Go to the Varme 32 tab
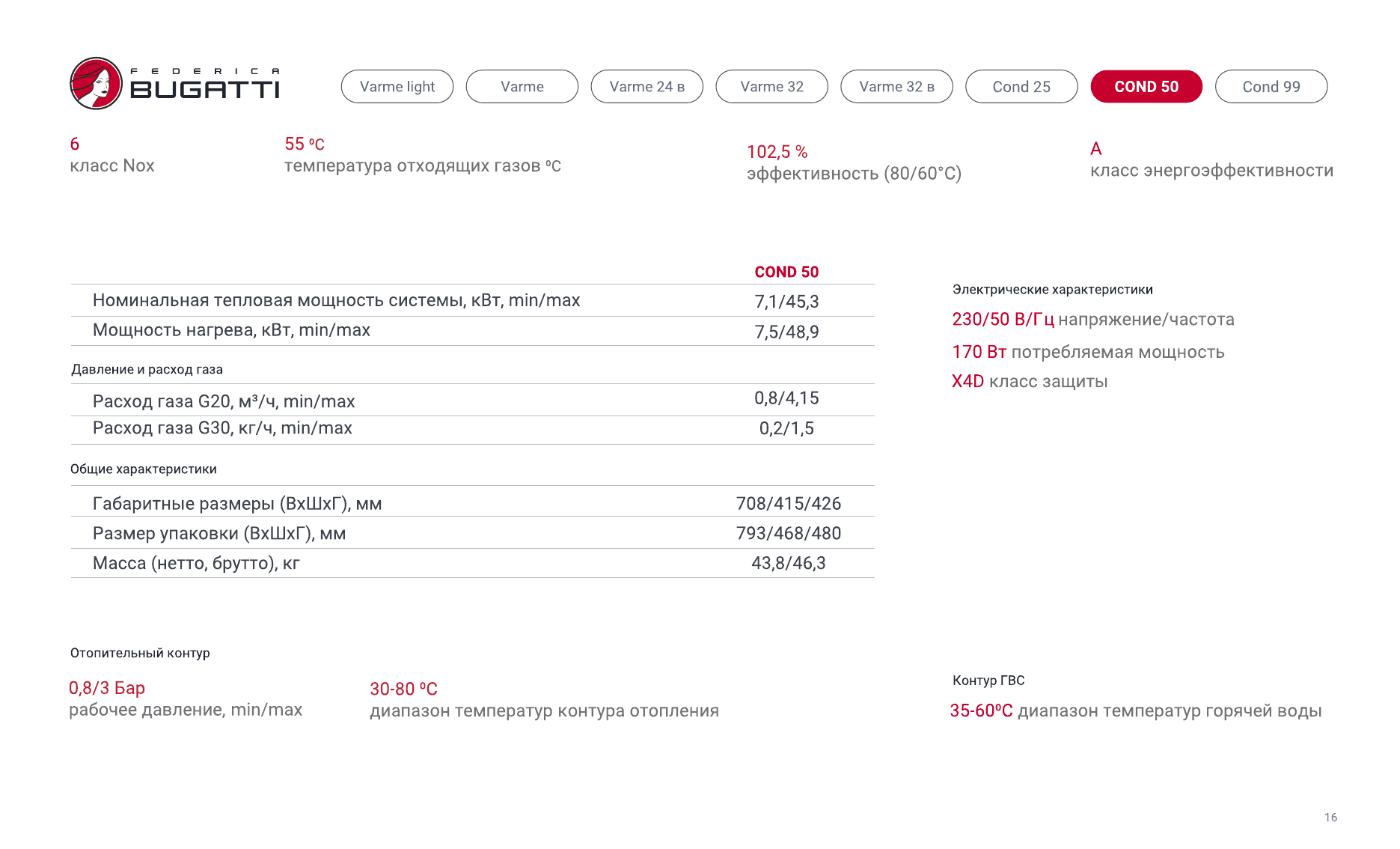This screenshot has width=1400, height=849. coord(771,87)
